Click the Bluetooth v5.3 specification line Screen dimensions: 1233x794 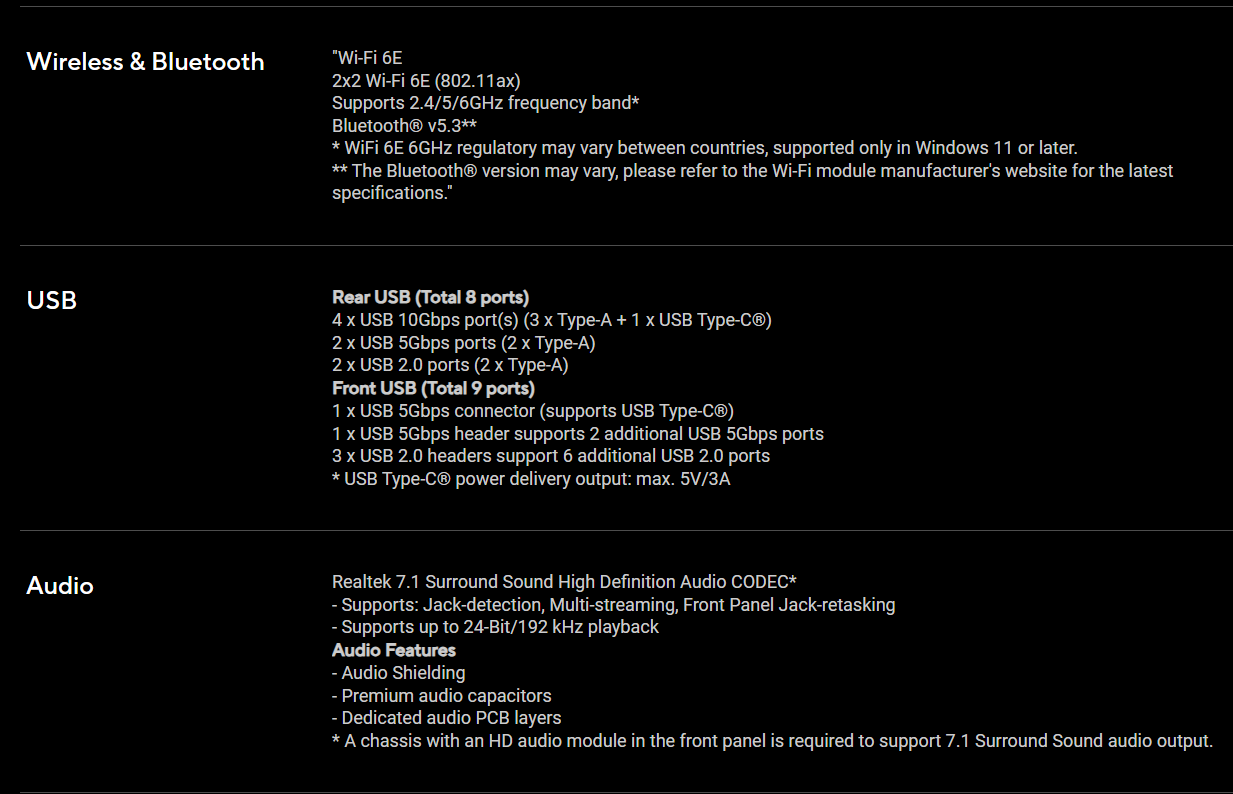click(x=404, y=126)
